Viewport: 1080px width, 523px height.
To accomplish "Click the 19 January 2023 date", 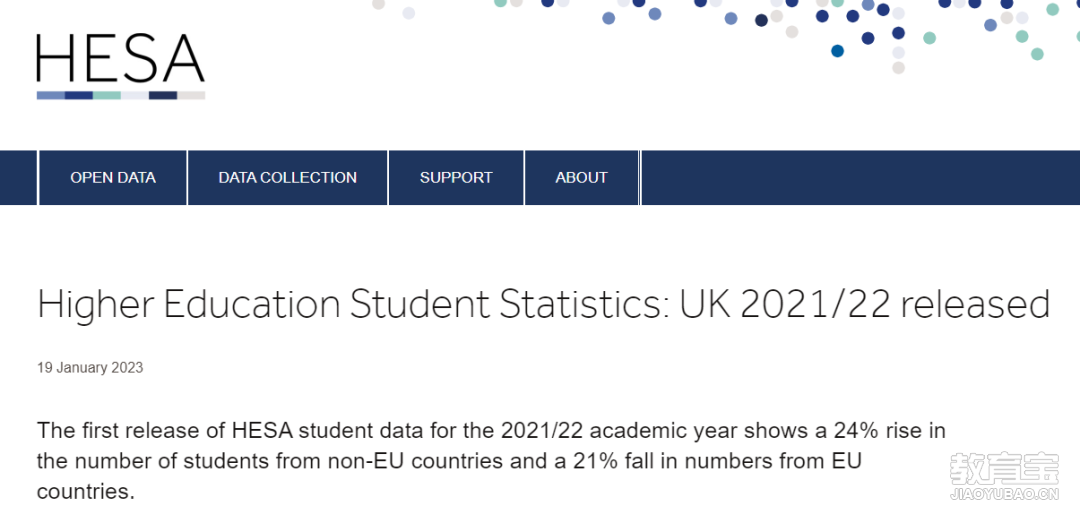I will [90, 368].
